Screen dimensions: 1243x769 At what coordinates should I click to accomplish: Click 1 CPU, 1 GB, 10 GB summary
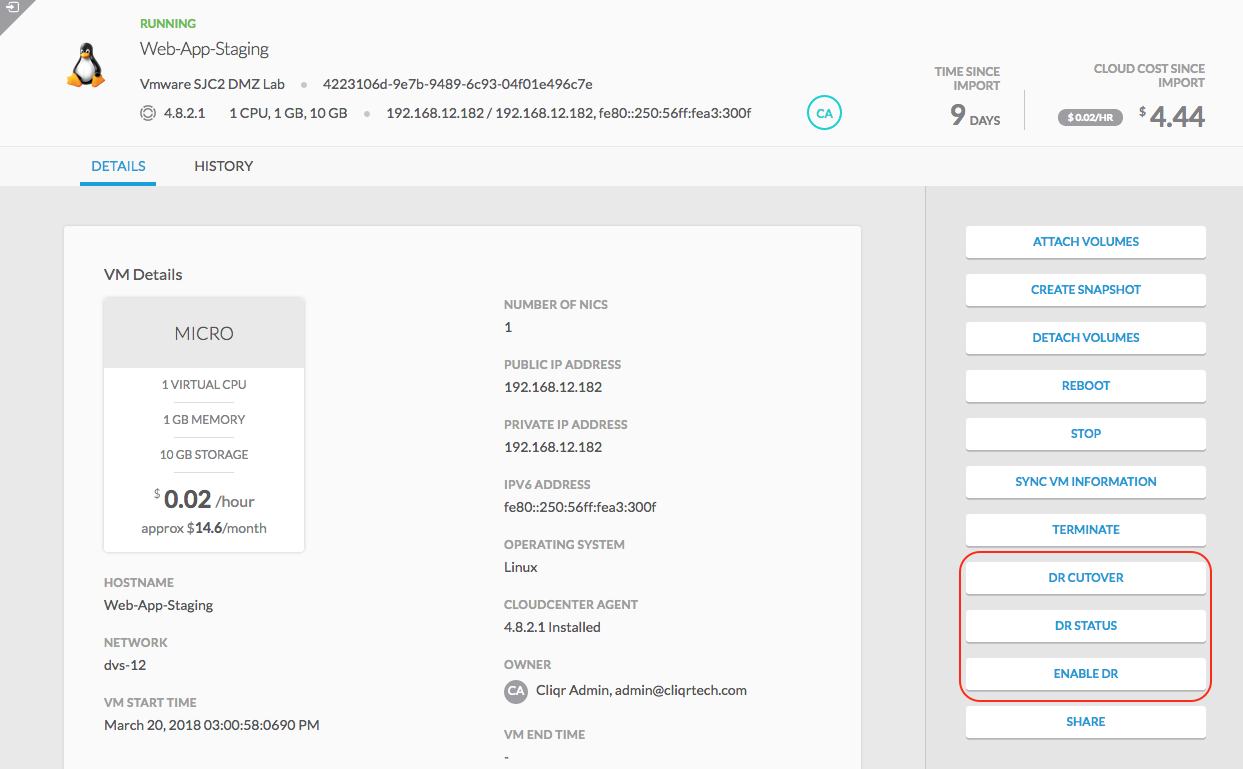coord(288,113)
